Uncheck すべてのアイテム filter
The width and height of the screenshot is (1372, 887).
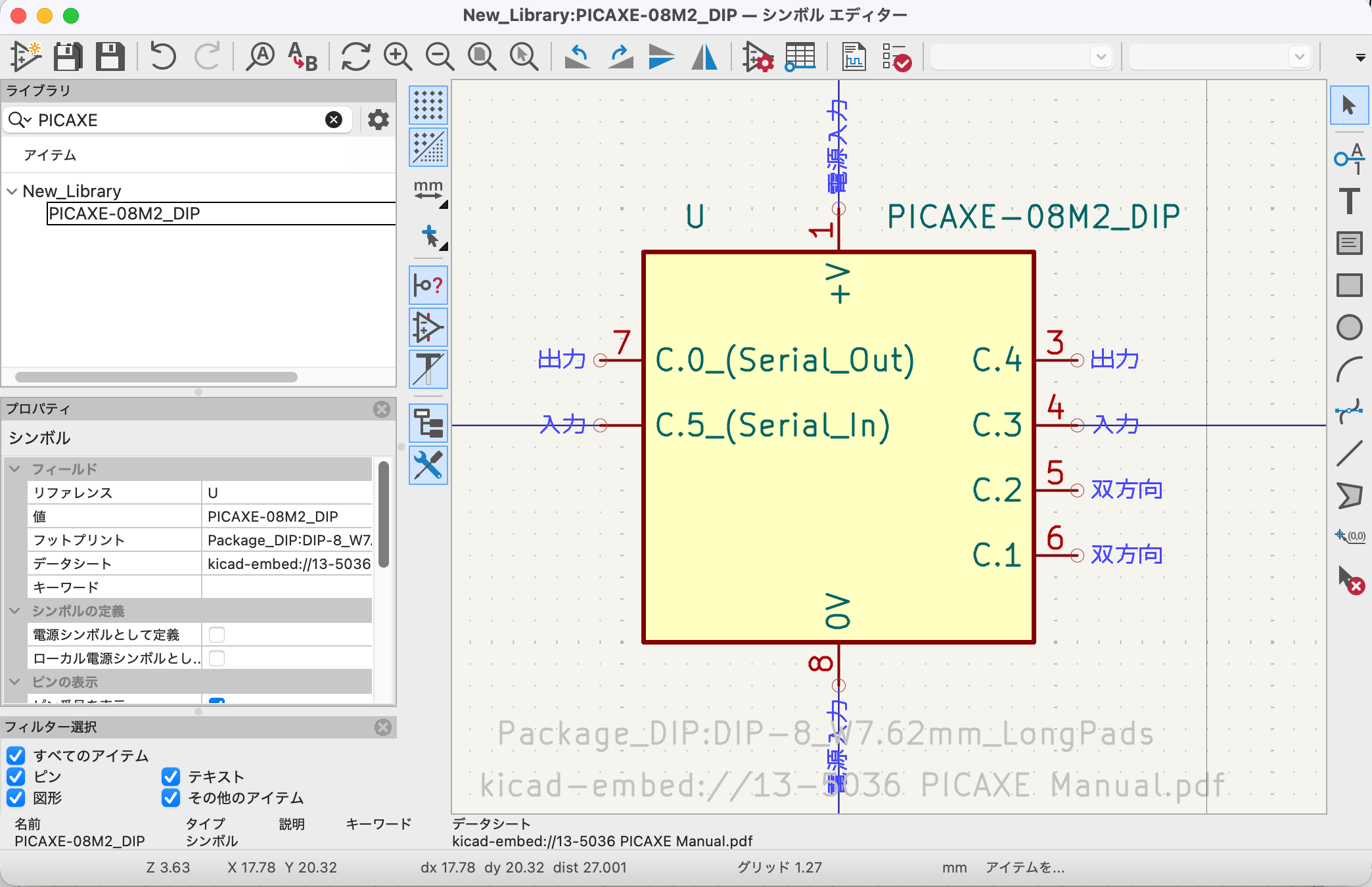(16, 756)
